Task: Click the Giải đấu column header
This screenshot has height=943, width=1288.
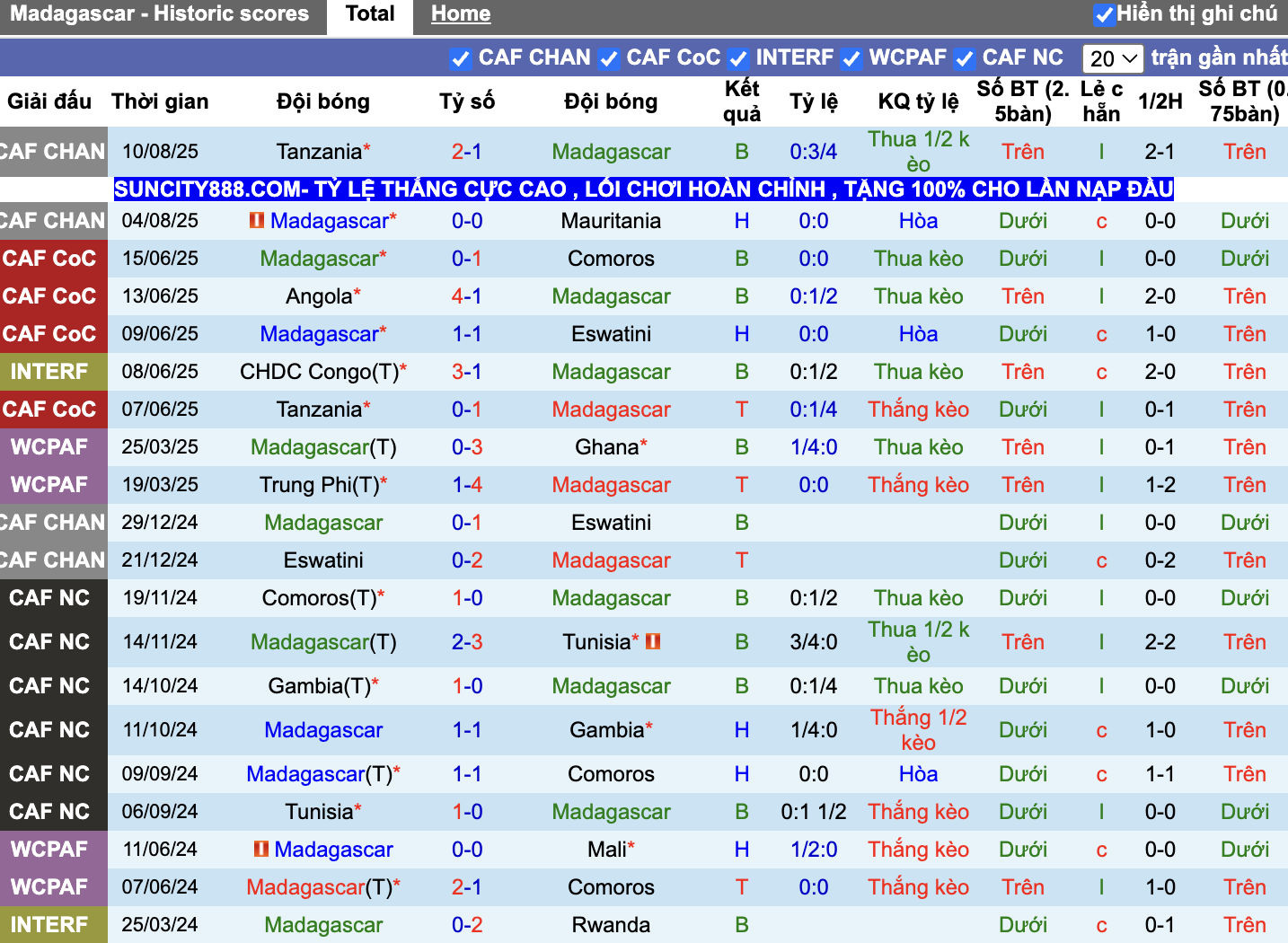Action: coord(49,101)
